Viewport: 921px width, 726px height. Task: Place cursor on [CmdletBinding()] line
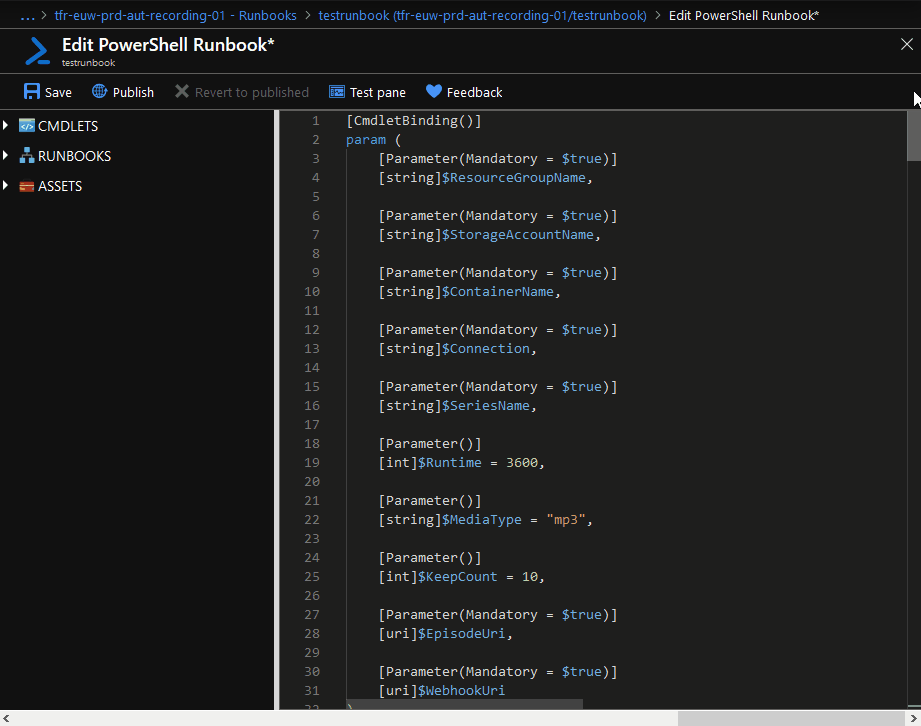414,121
